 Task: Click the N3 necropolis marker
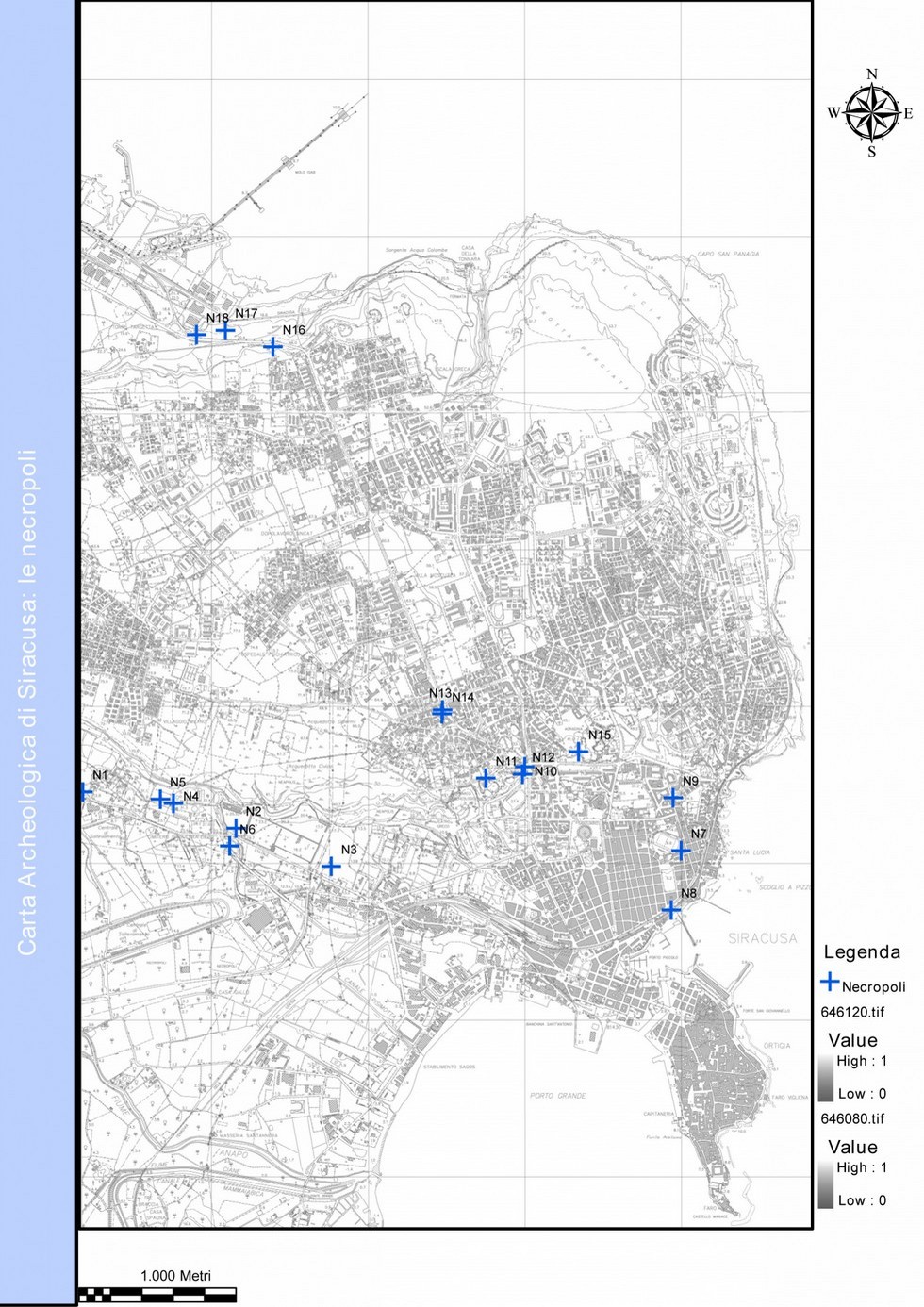point(331,867)
